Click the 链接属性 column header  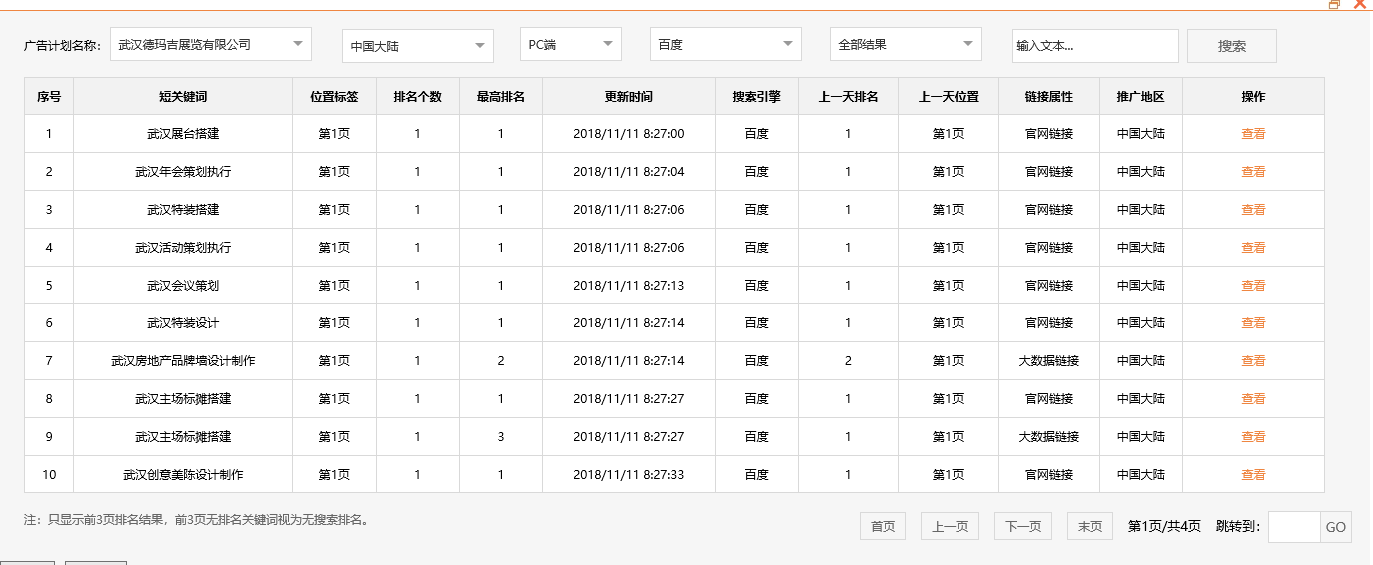point(1049,97)
